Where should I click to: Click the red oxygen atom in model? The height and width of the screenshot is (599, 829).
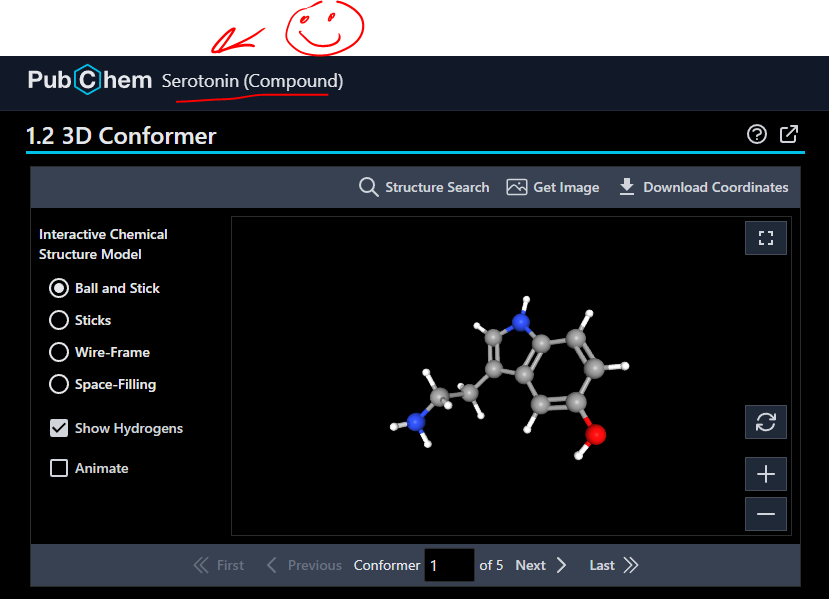pos(596,434)
